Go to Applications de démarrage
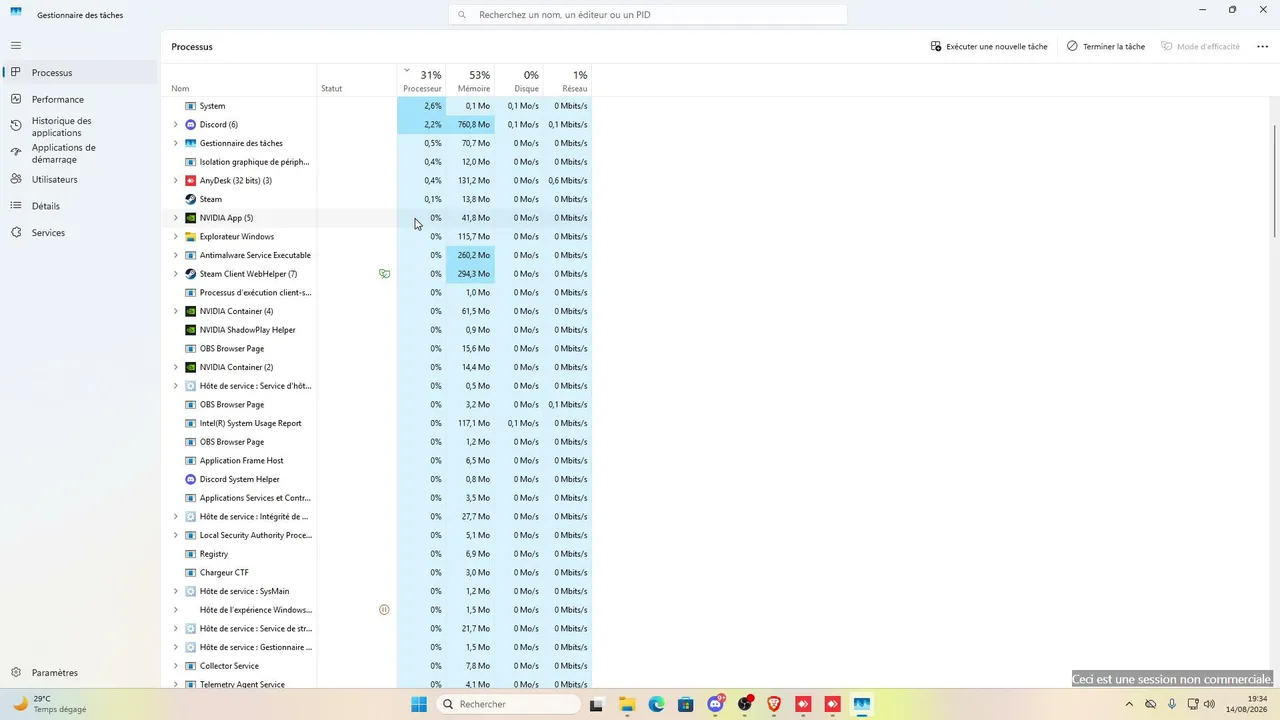The height and width of the screenshot is (720, 1280). [x=80, y=153]
